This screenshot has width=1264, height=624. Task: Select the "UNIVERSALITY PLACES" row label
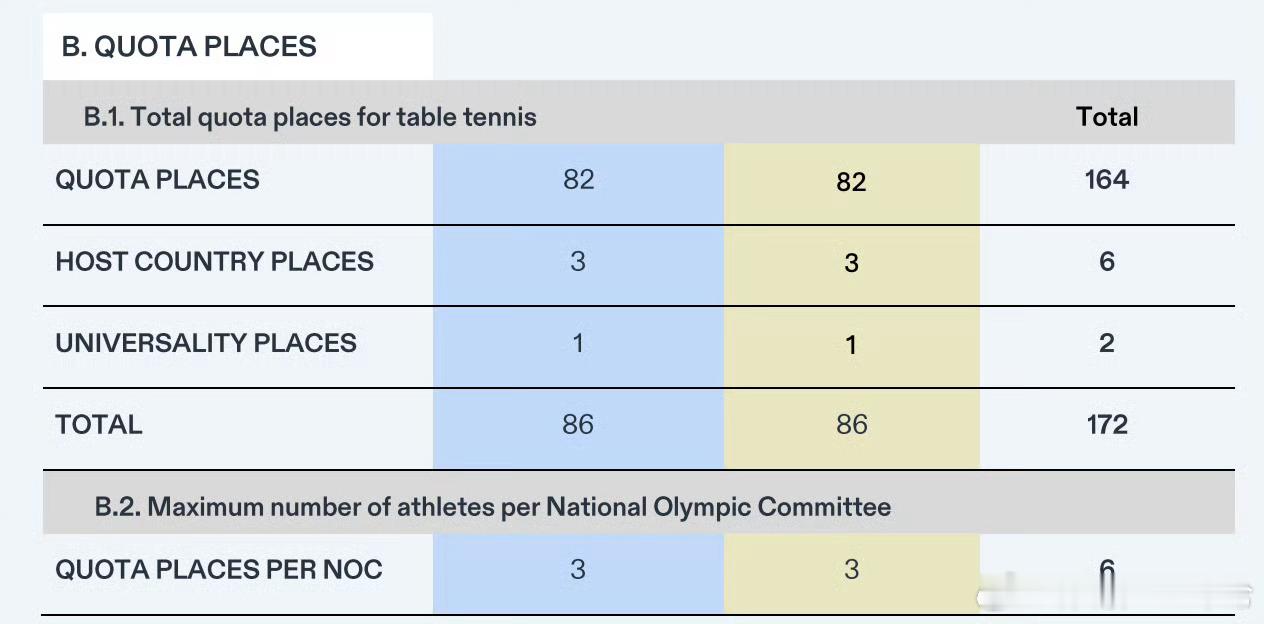click(206, 343)
